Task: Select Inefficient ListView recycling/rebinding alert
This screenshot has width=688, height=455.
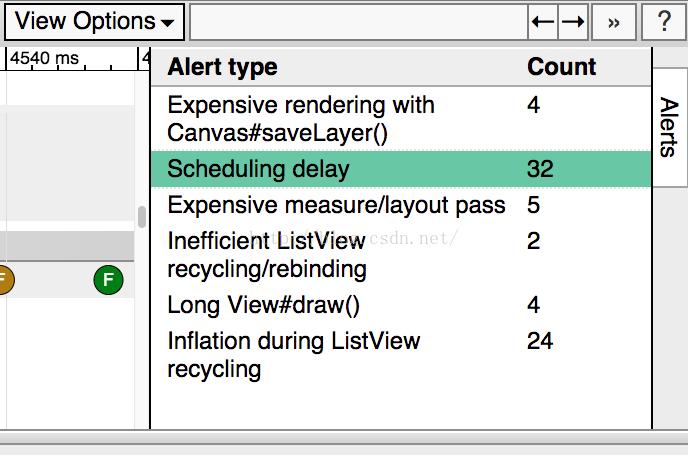Action: 401,255
